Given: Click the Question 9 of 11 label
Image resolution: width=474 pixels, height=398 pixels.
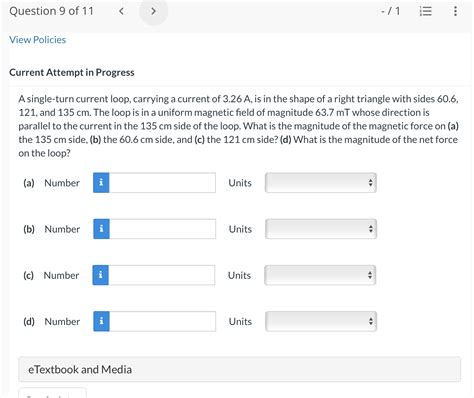Looking at the screenshot, I should click(x=51, y=11).
